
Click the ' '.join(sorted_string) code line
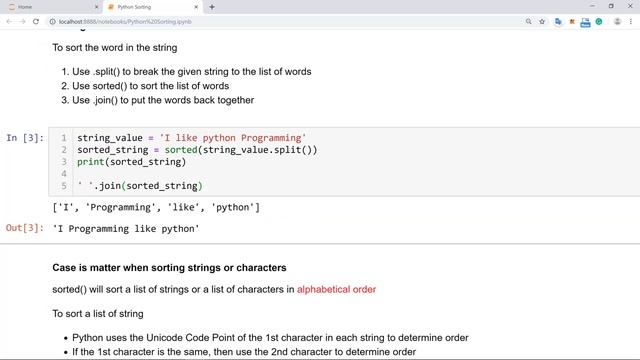tap(140, 186)
